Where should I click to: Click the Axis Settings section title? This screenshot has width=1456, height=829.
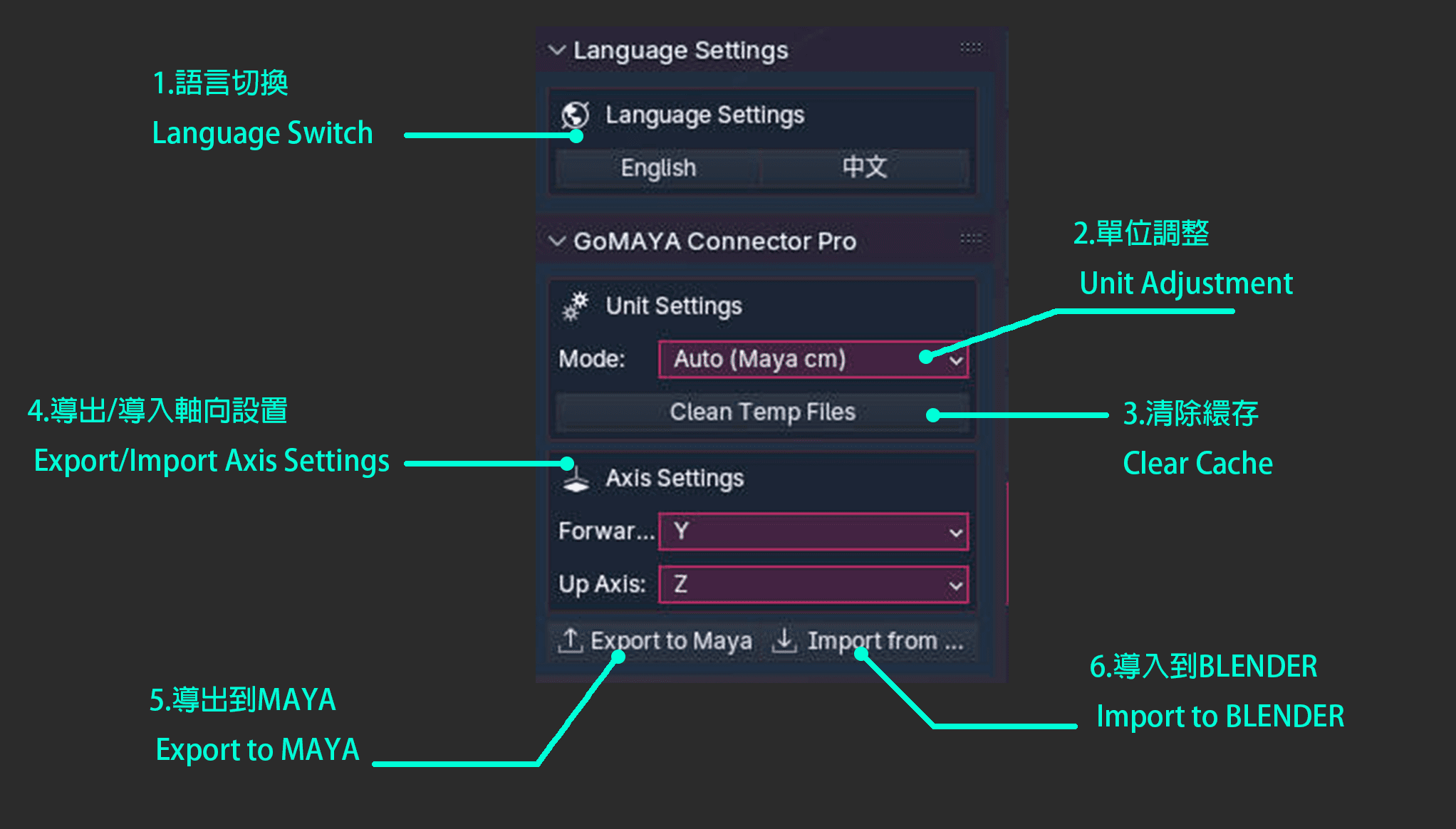coord(675,479)
